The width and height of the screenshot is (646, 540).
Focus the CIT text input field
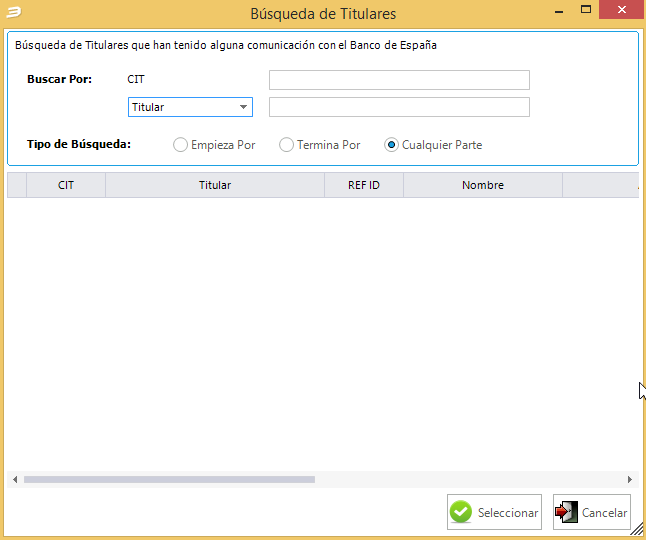pos(399,80)
